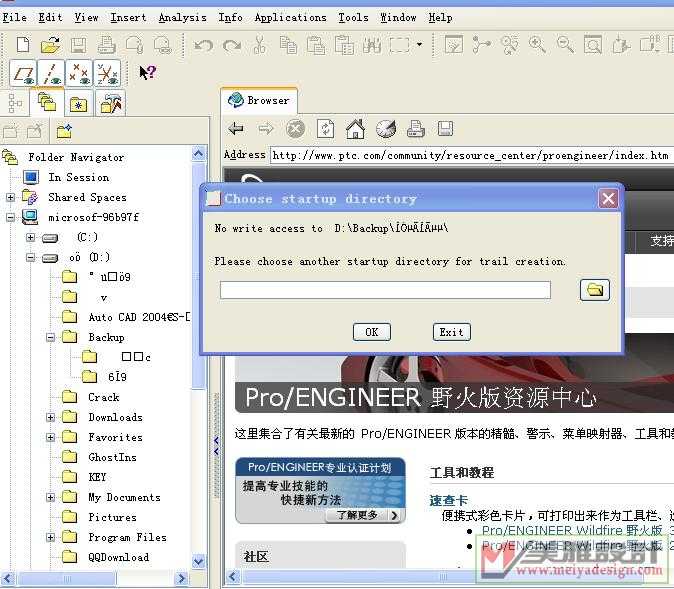Click the Zoom In magnifier icon

click(x=537, y=45)
